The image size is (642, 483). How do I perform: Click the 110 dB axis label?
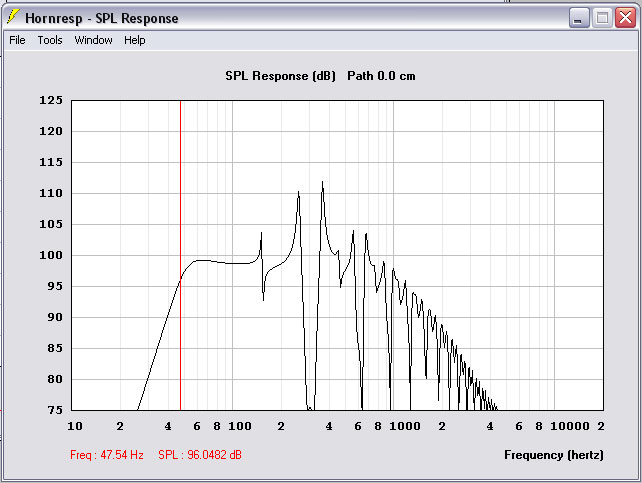point(51,193)
